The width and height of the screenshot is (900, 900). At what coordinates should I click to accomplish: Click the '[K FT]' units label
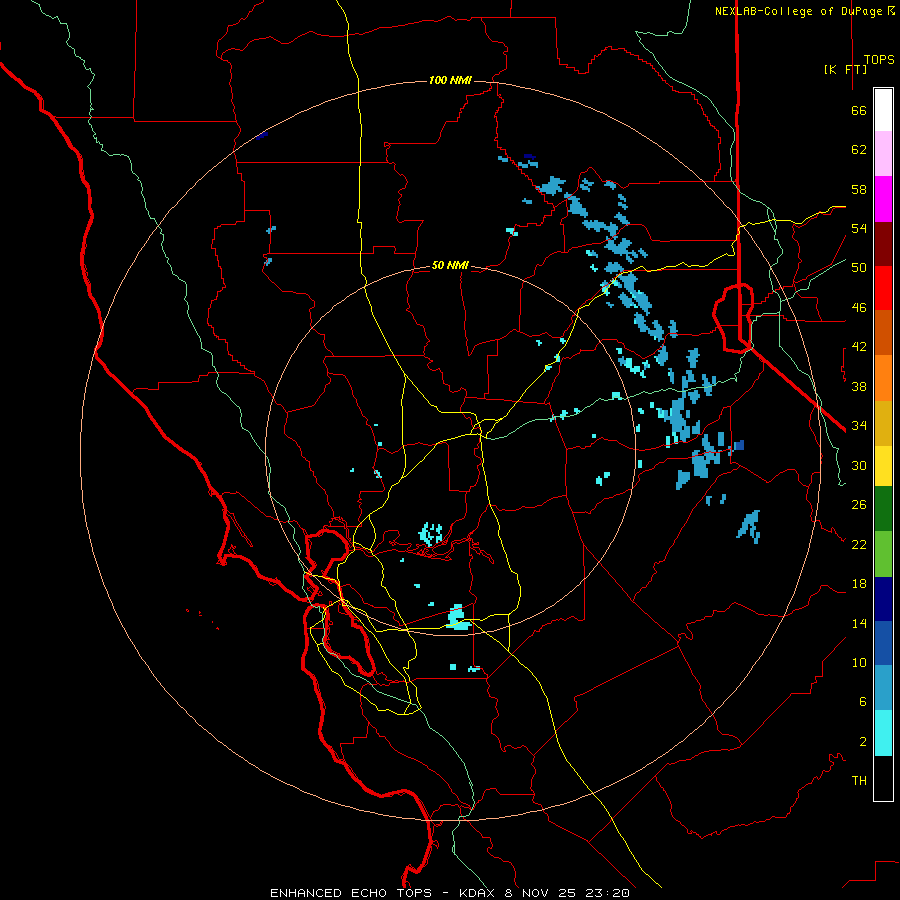click(845, 69)
